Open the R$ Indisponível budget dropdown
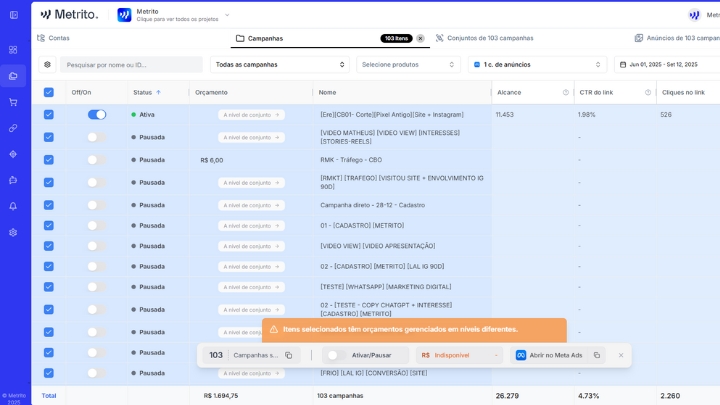720x405 pixels. pyautogui.click(x=459, y=355)
